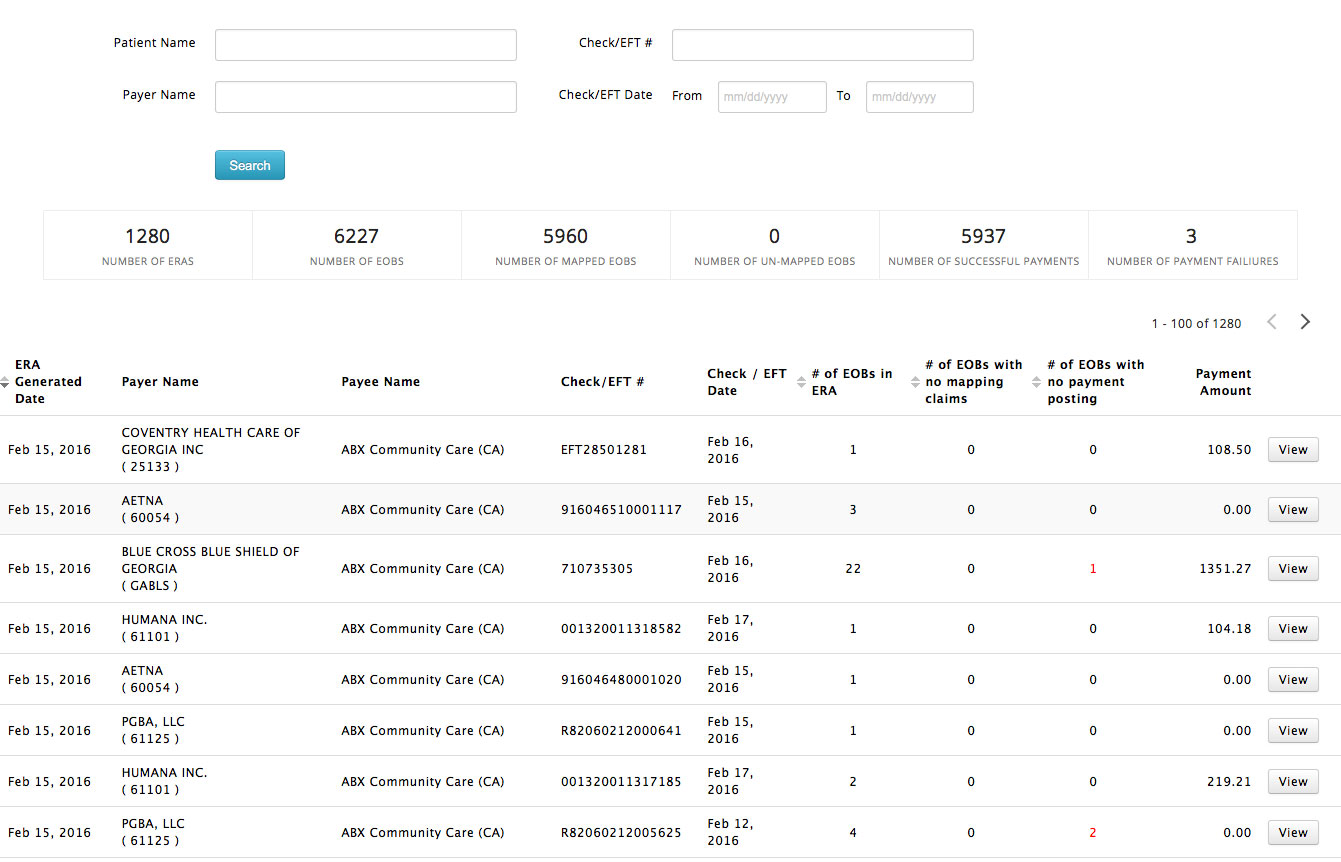The image size is (1341, 862).
Task: View the Coventry Health Care ERA row
Action: [1292, 450]
